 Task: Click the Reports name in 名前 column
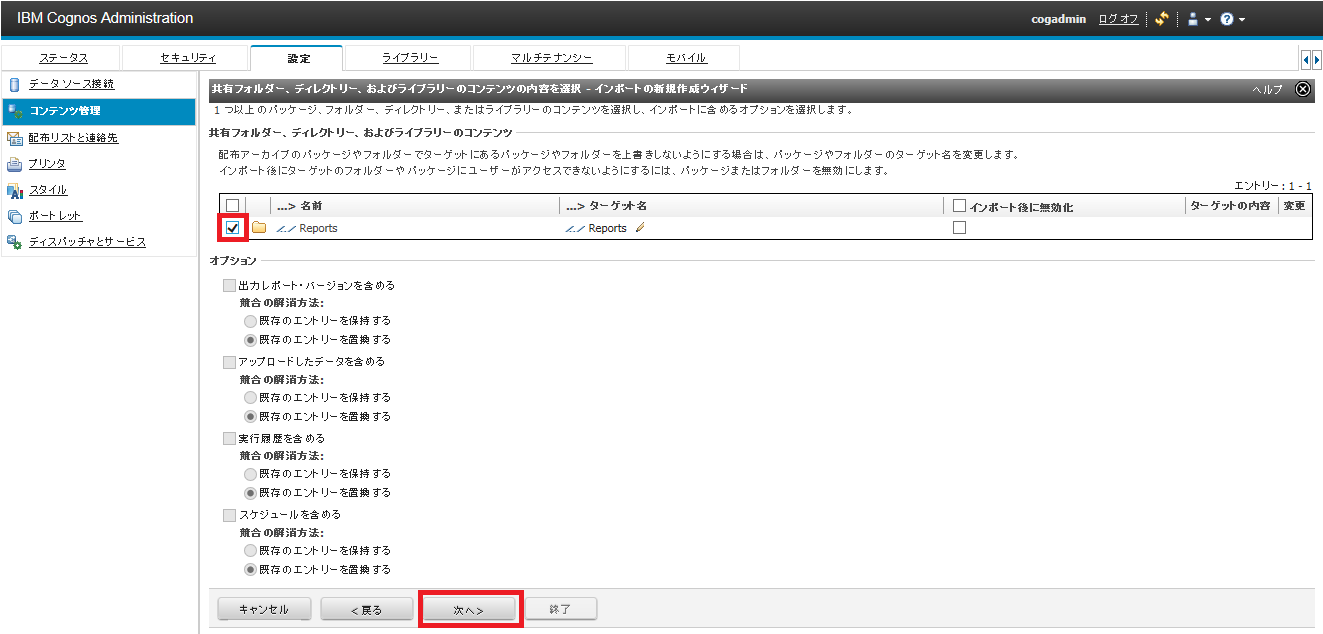(x=318, y=228)
